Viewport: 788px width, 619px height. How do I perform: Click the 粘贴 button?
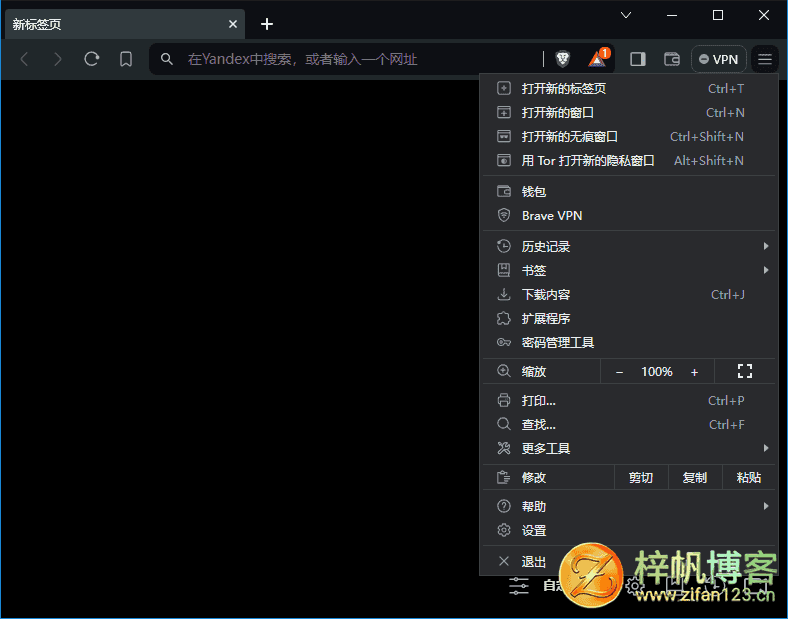click(x=749, y=477)
